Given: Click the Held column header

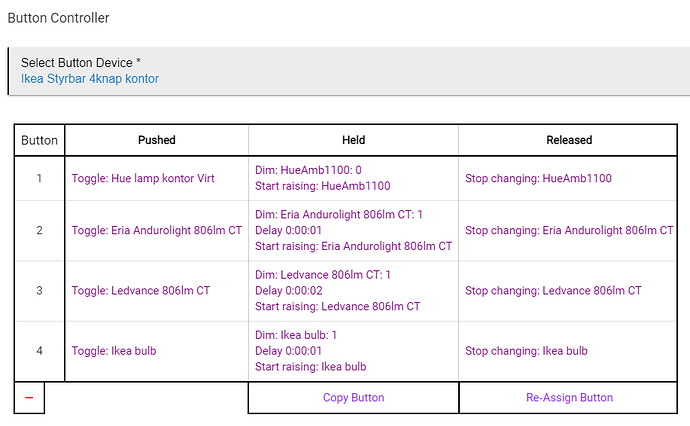Looking at the screenshot, I should 353,140.
